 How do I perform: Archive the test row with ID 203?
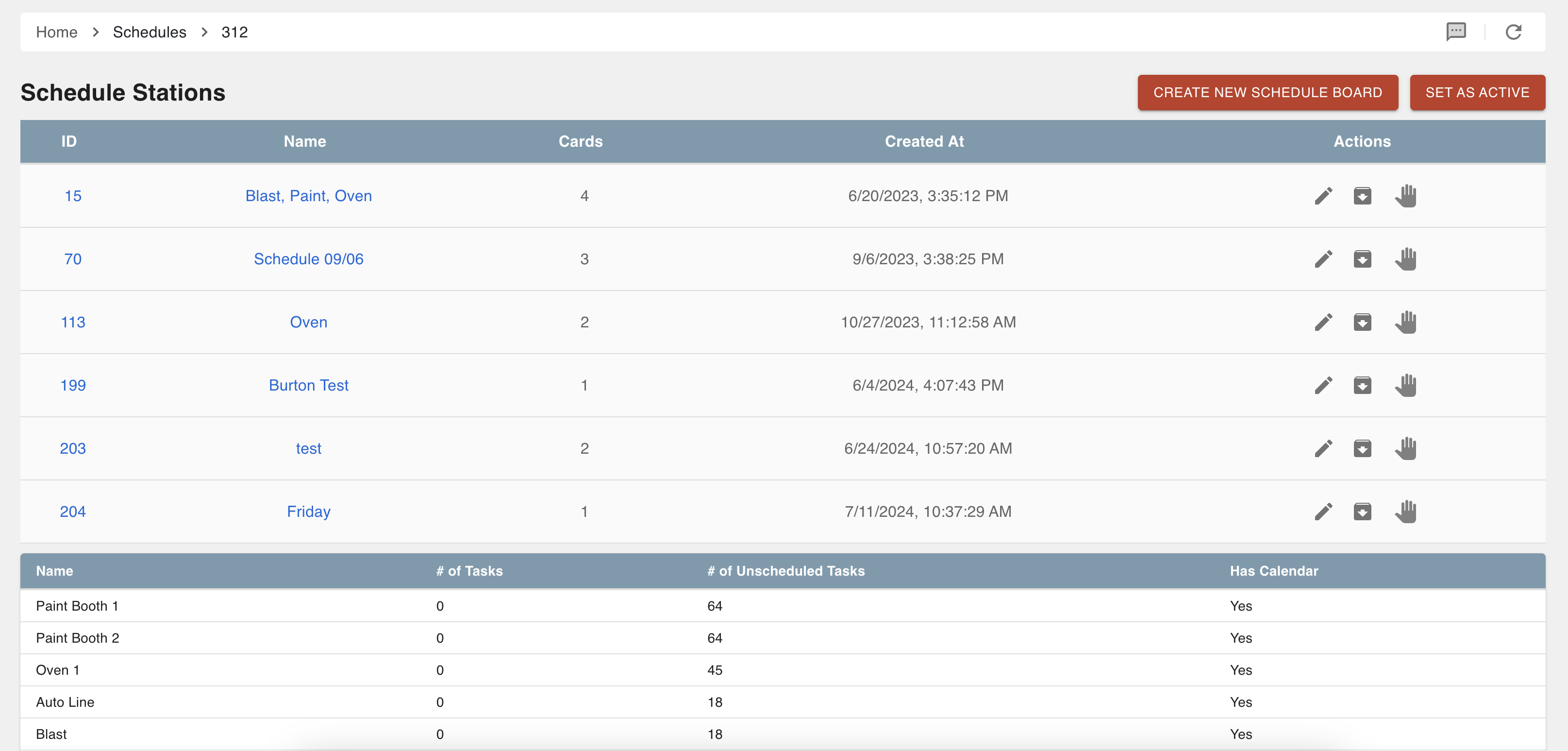point(1362,449)
